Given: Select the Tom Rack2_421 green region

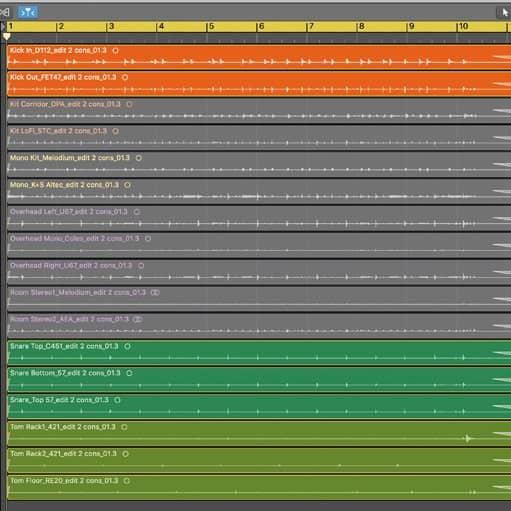Looking at the screenshot, I should tap(259, 460).
